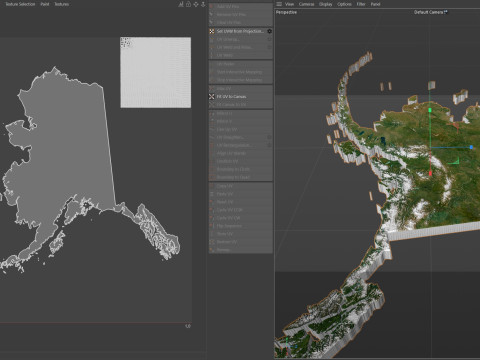The width and height of the screenshot is (480, 360).
Task: Click the UV Straighten icon
Action: click(211, 137)
